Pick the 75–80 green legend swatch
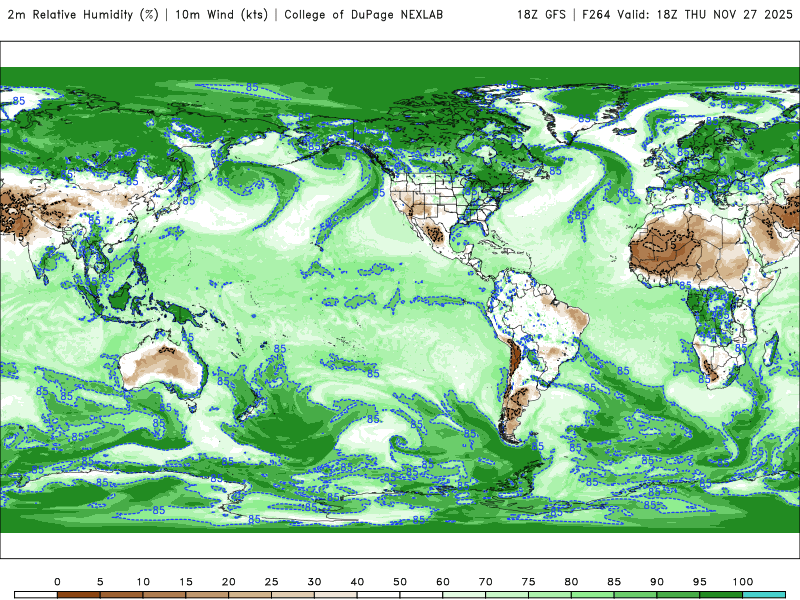Image resolution: width=800 pixels, height=600 pixels. pos(550,595)
